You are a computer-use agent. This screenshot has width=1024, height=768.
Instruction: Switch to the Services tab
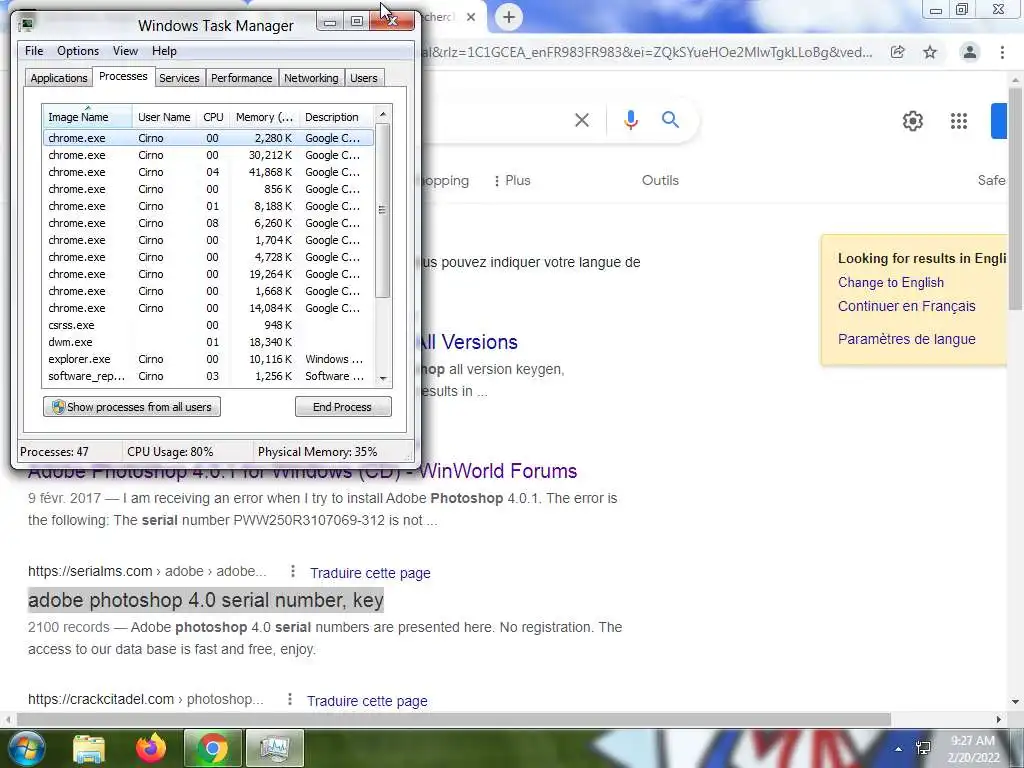point(179,78)
